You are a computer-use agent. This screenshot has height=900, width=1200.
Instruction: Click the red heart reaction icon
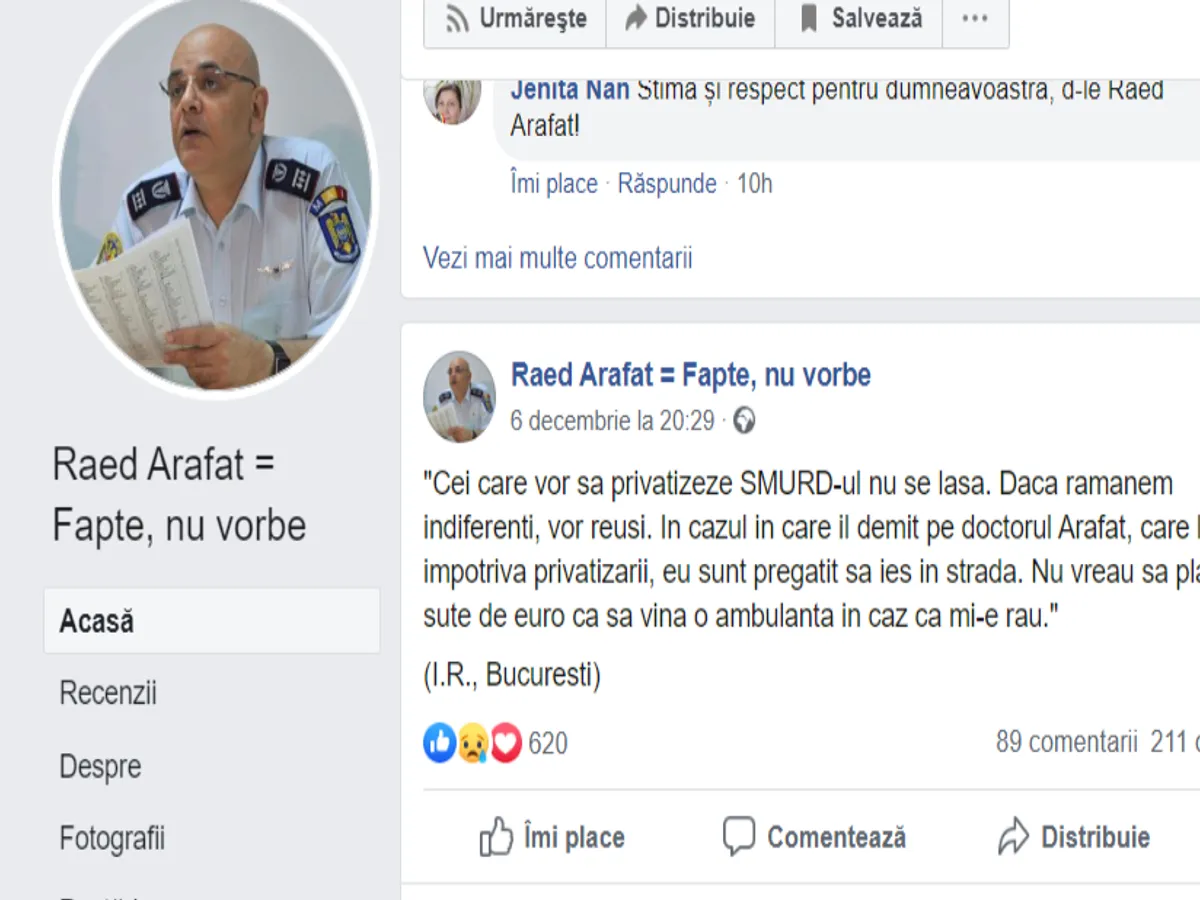click(x=506, y=743)
